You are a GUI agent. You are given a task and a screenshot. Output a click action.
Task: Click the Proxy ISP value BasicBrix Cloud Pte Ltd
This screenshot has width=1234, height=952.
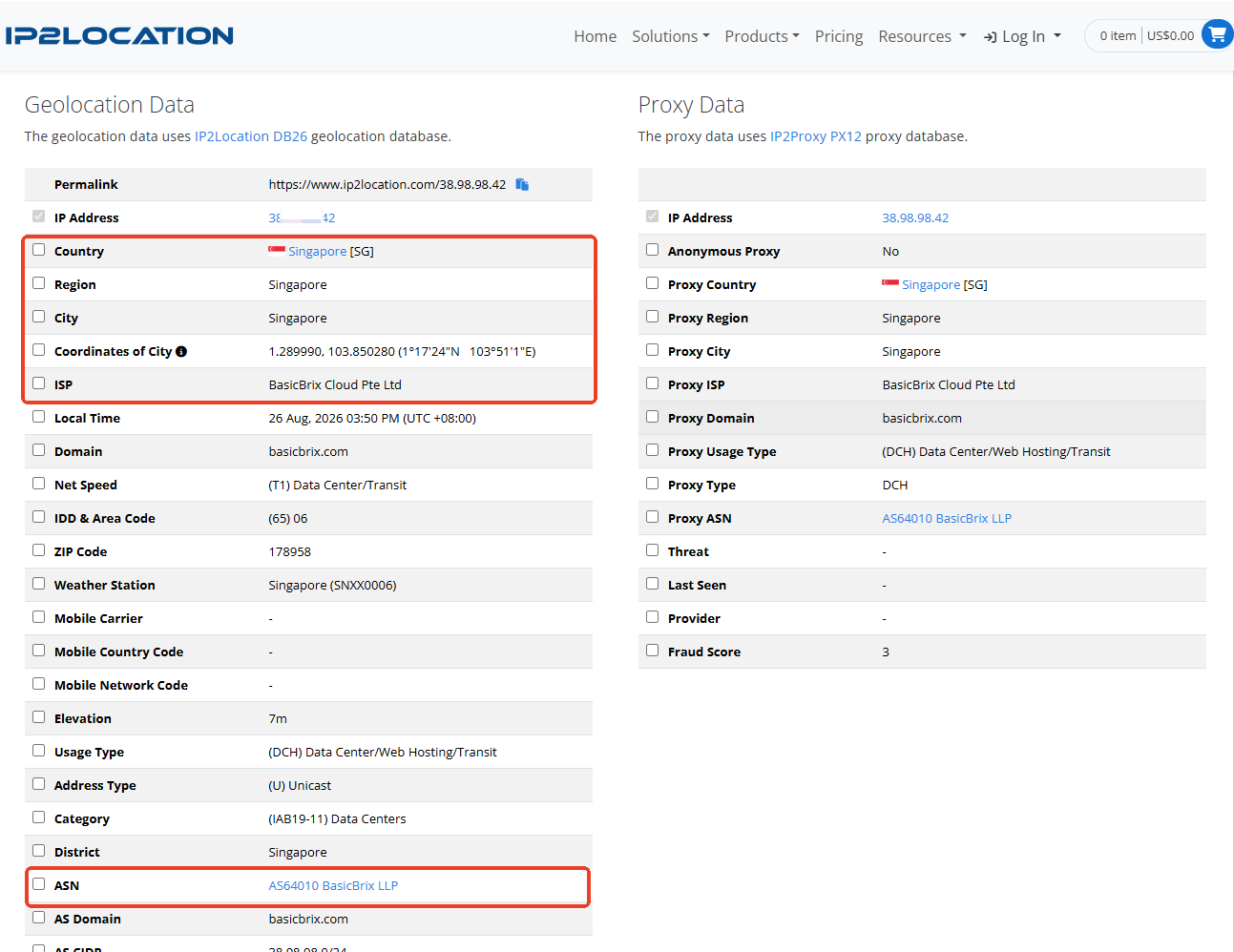pyautogui.click(x=949, y=384)
